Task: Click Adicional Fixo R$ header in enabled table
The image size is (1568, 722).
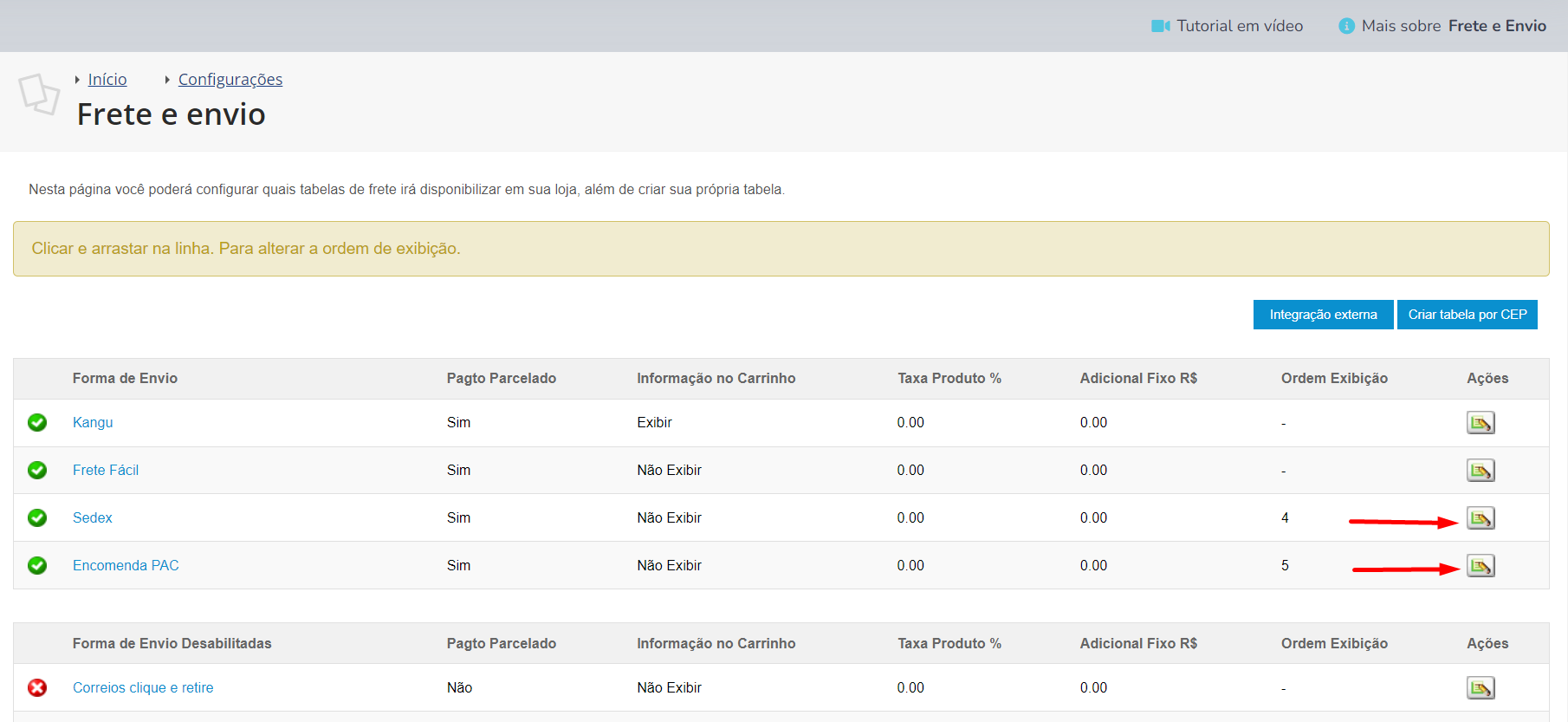Action: tap(1138, 378)
